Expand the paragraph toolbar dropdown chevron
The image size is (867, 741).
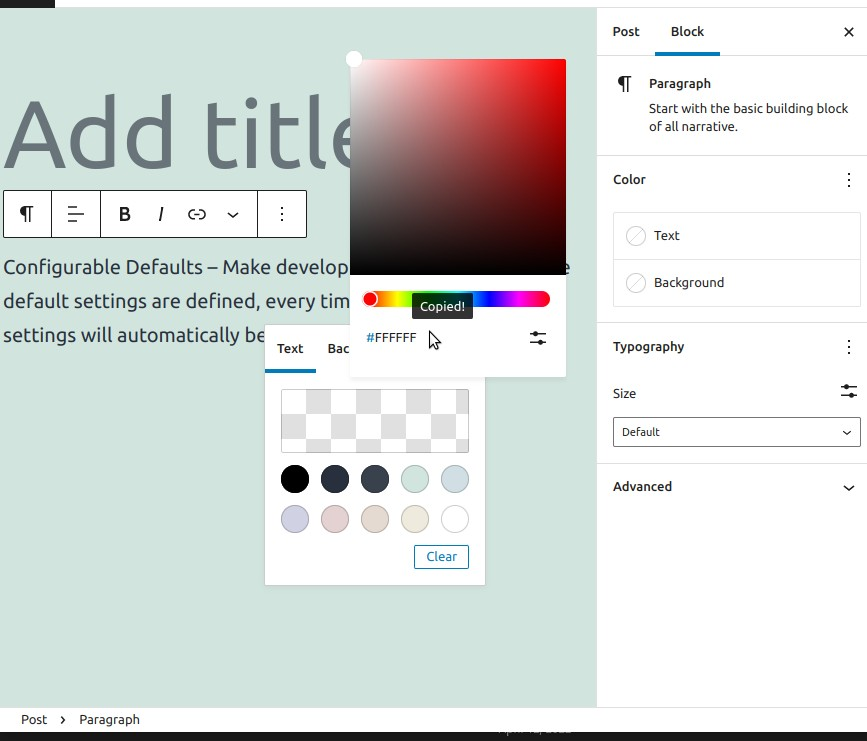(x=233, y=214)
